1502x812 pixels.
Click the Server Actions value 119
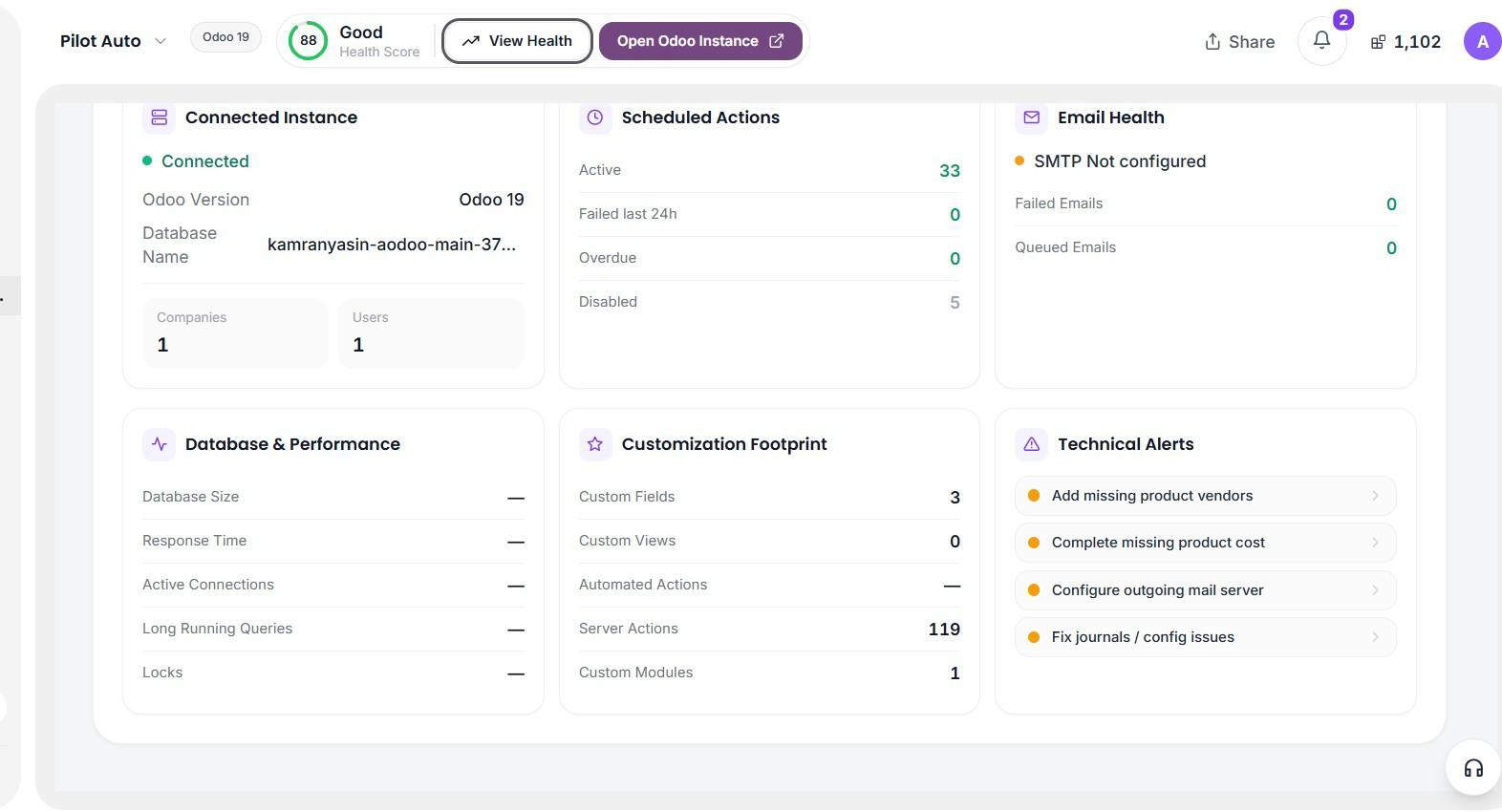[944, 630]
